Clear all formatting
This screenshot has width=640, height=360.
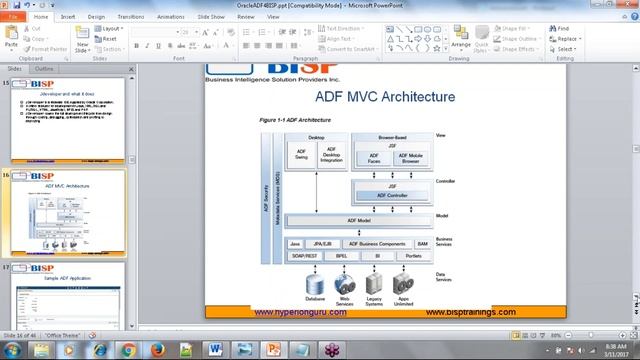231,32
